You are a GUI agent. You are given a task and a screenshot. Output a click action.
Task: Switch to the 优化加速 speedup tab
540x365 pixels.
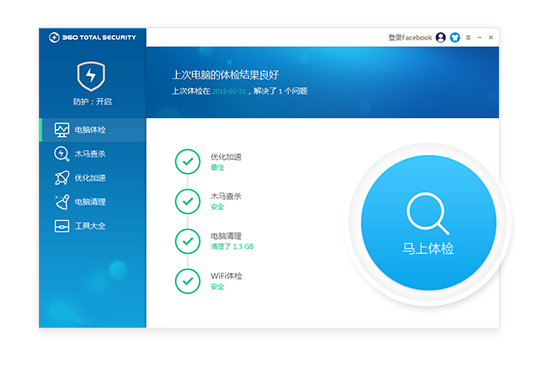tap(93, 178)
